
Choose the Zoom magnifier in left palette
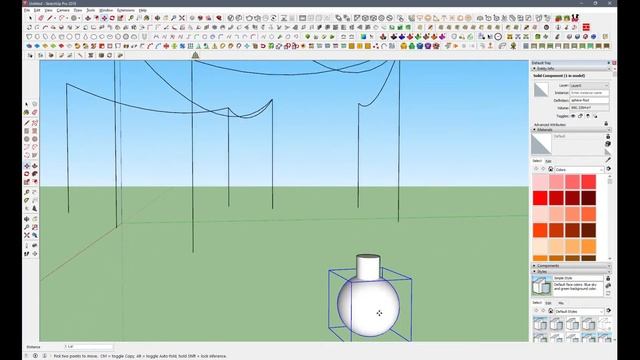27,227
